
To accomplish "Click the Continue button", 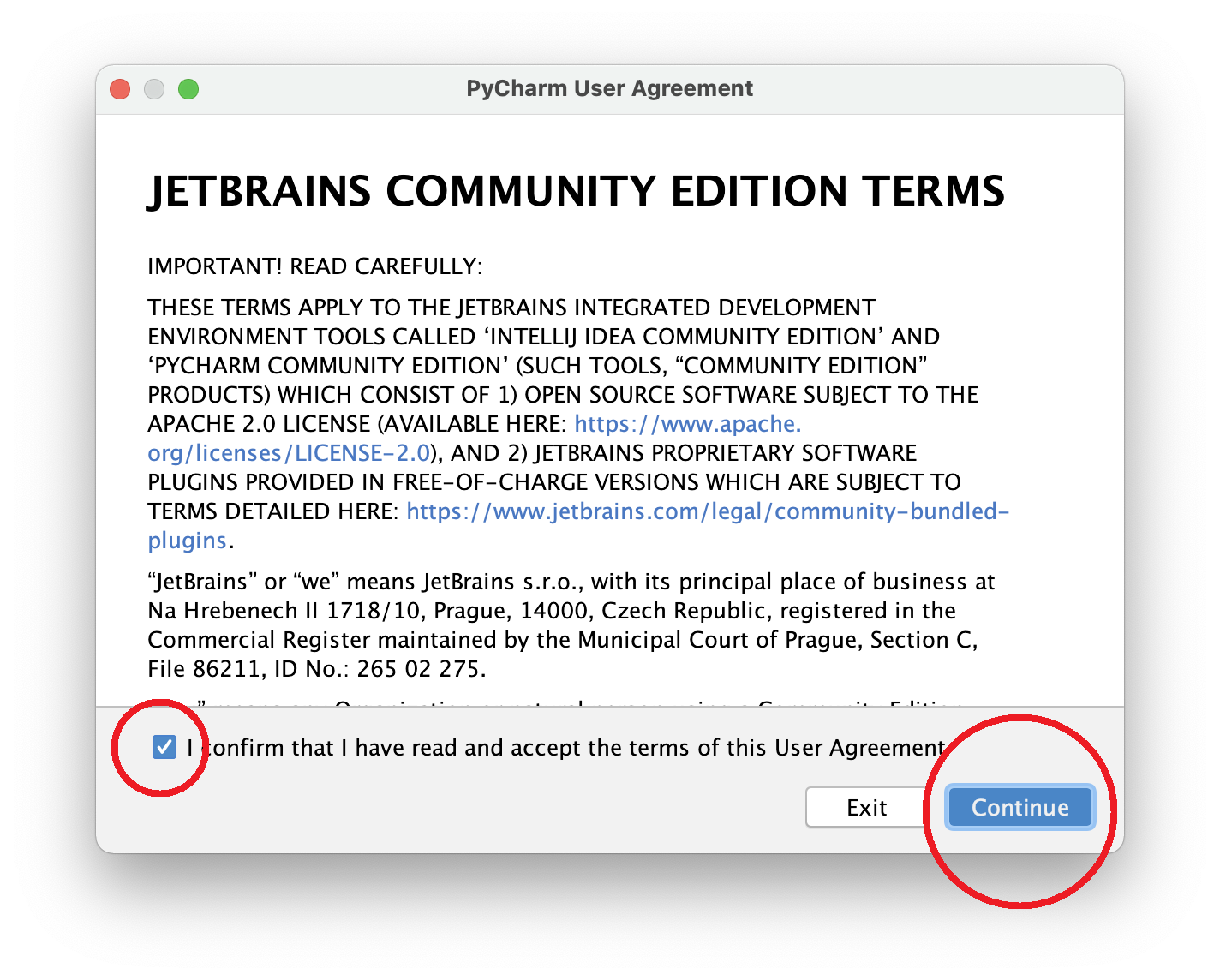I will coord(1020,807).
